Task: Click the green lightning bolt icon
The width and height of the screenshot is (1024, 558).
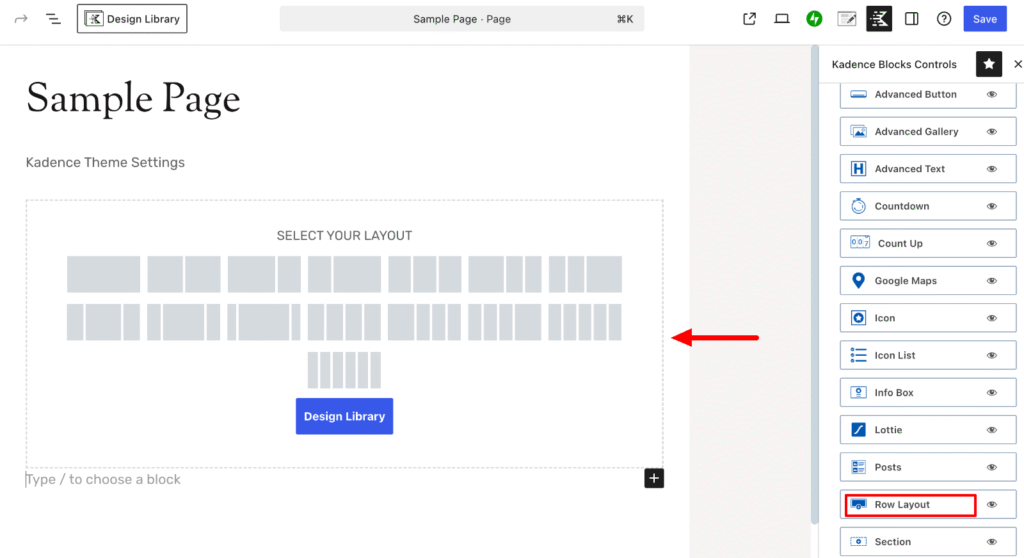Action: pyautogui.click(x=814, y=19)
